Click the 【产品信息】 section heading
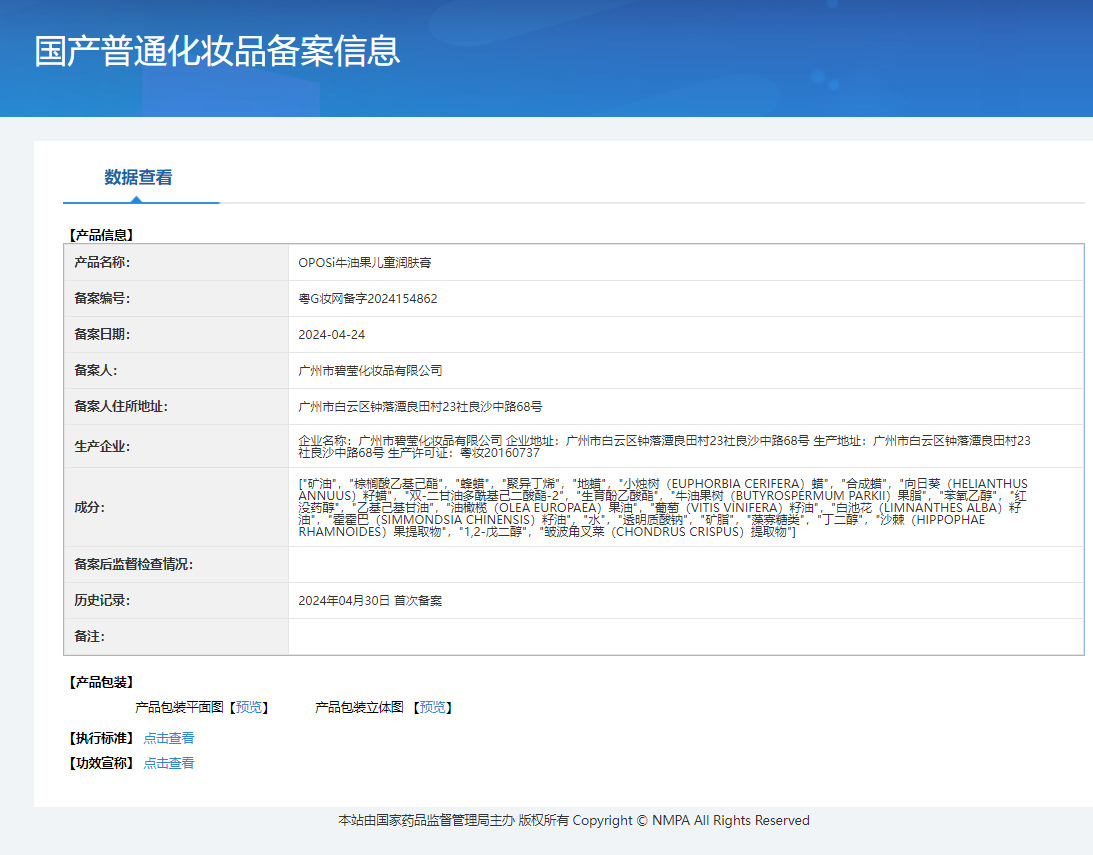The width and height of the screenshot is (1093, 855). click(x=101, y=235)
